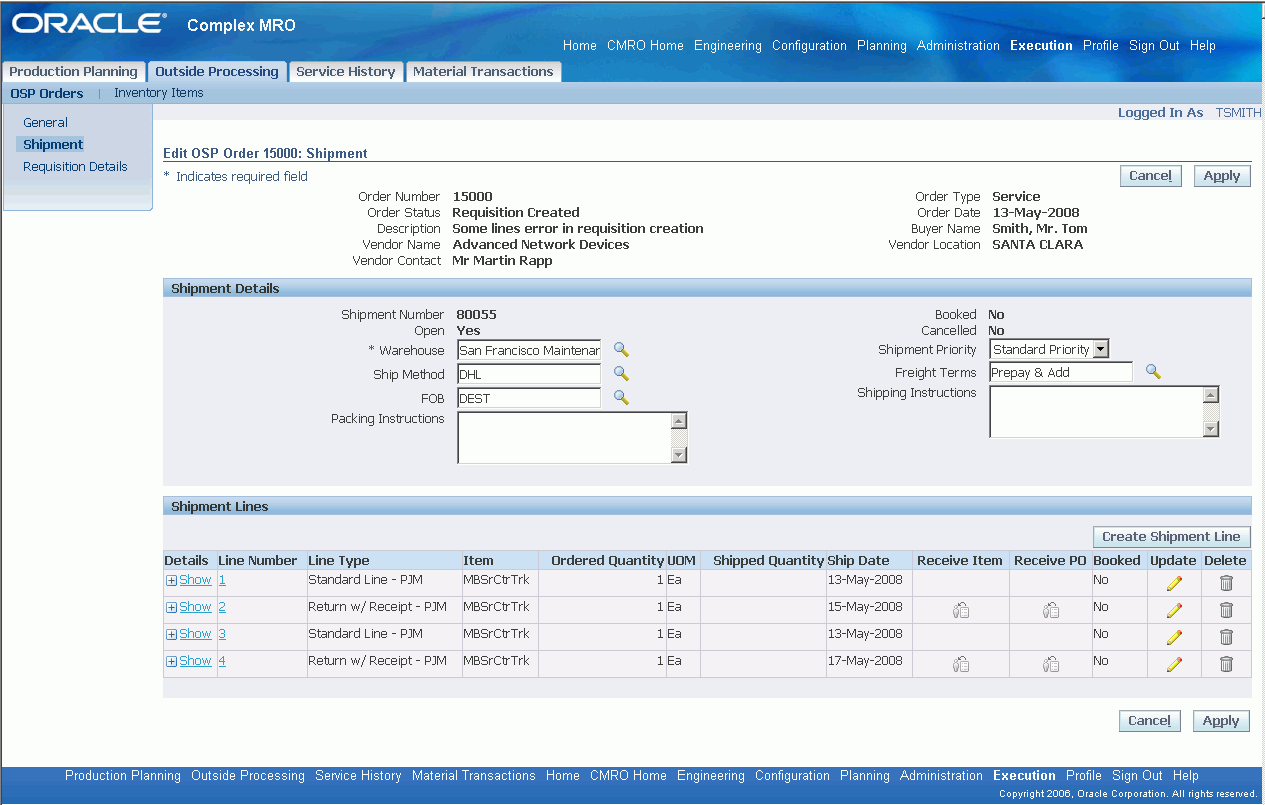Click bottom Cancel button

coord(1150,721)
